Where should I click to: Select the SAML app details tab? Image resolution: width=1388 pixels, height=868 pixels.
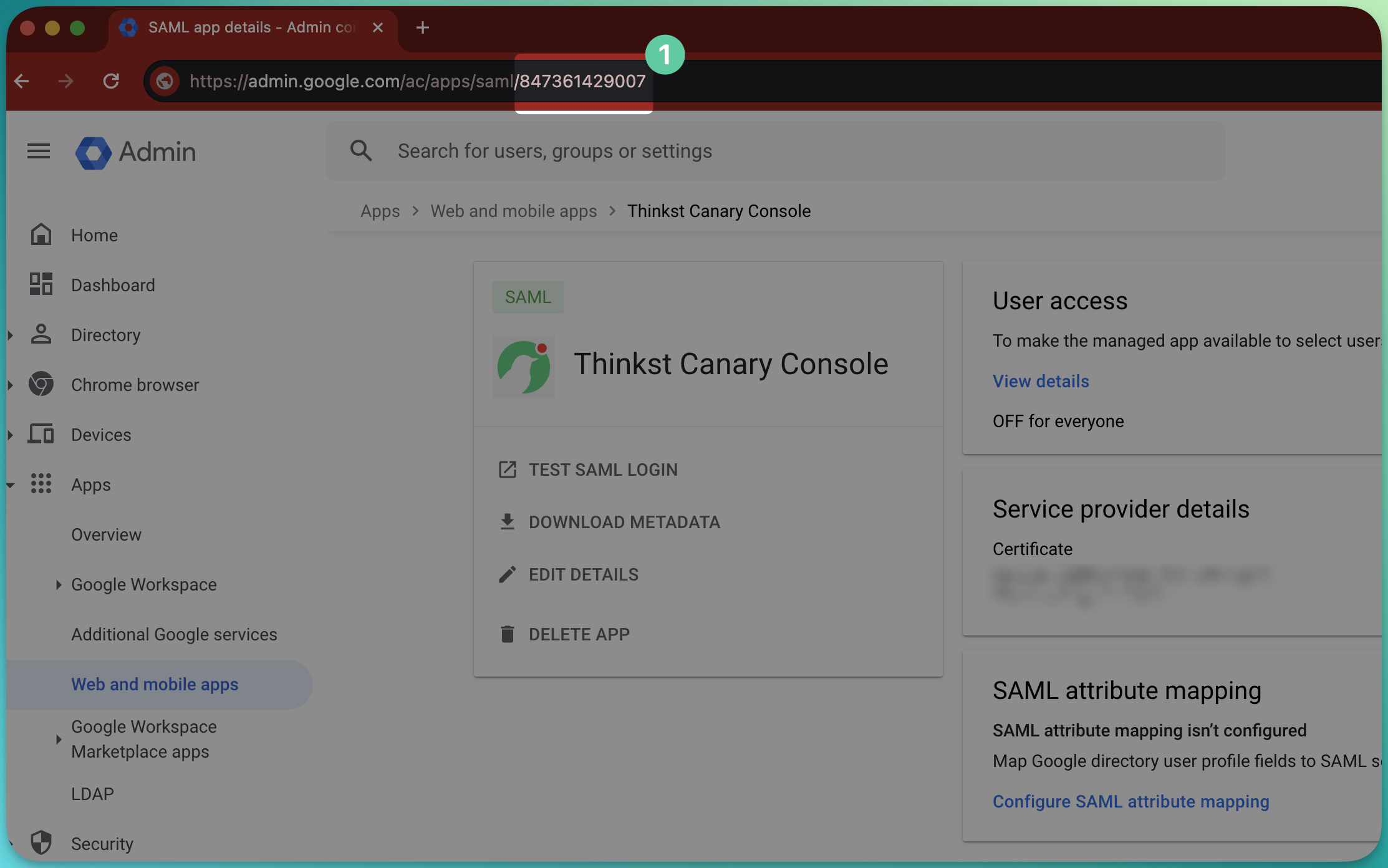point(253,28)
